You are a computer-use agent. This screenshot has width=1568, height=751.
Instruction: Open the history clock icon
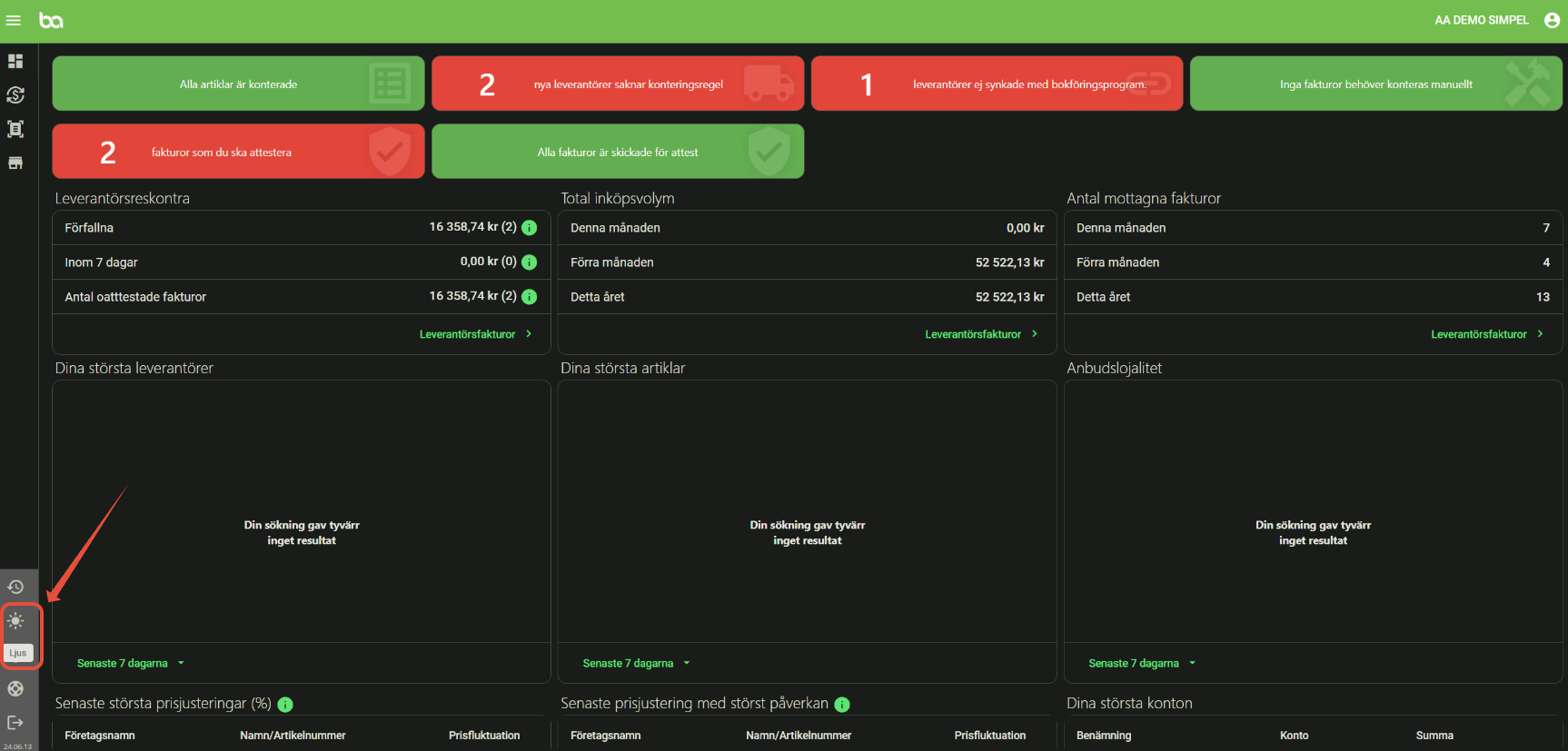tap(15, 587)
